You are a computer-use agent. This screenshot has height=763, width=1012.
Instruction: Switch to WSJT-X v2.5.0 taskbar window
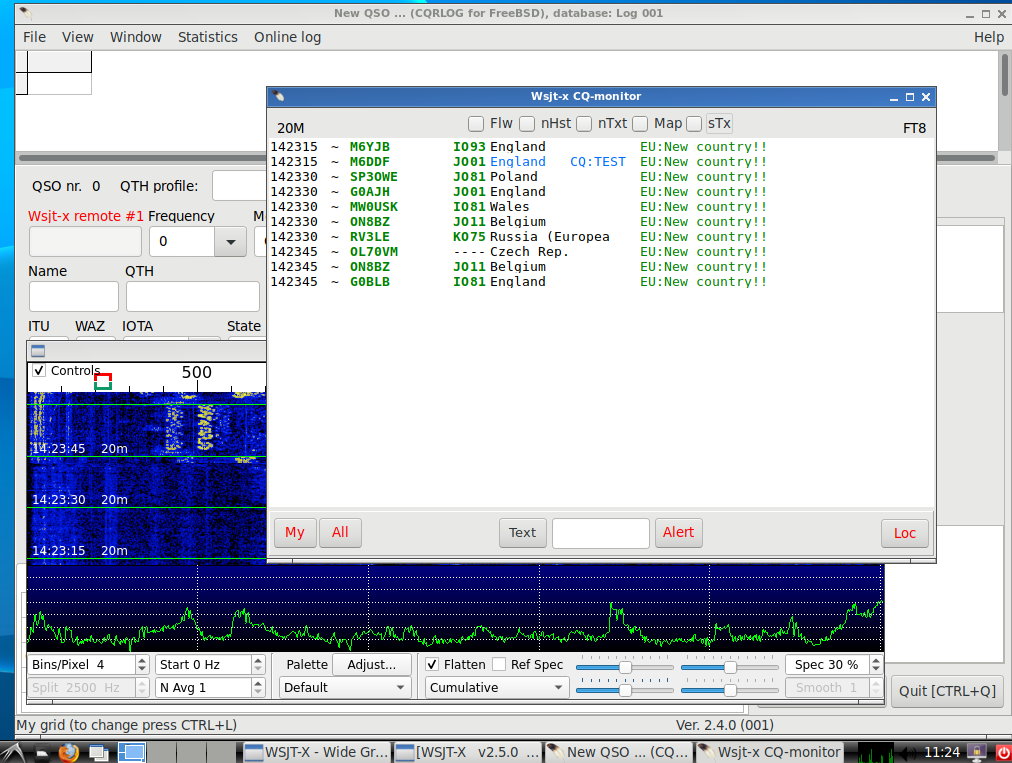467,753
